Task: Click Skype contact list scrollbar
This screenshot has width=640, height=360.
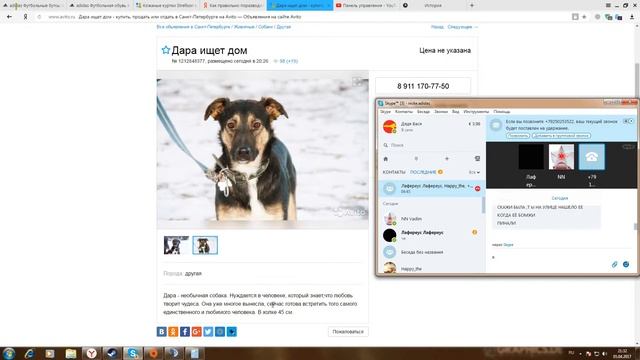Action: [483, 204]
